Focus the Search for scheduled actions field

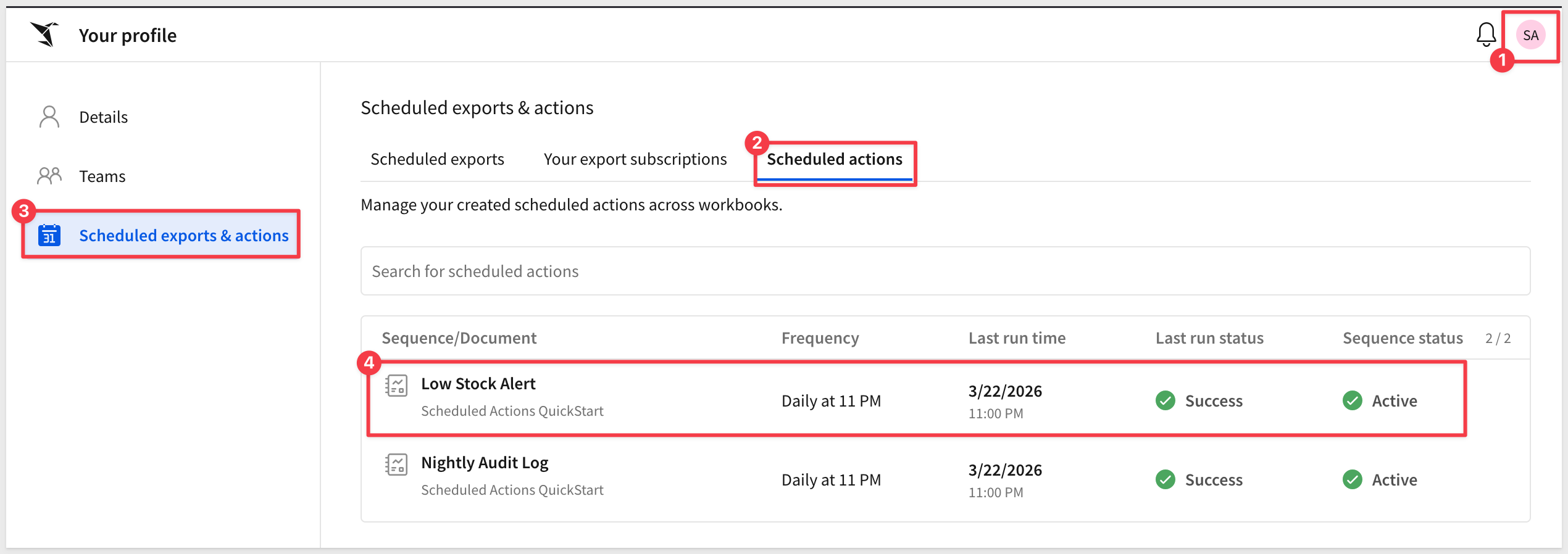point(945,271)
